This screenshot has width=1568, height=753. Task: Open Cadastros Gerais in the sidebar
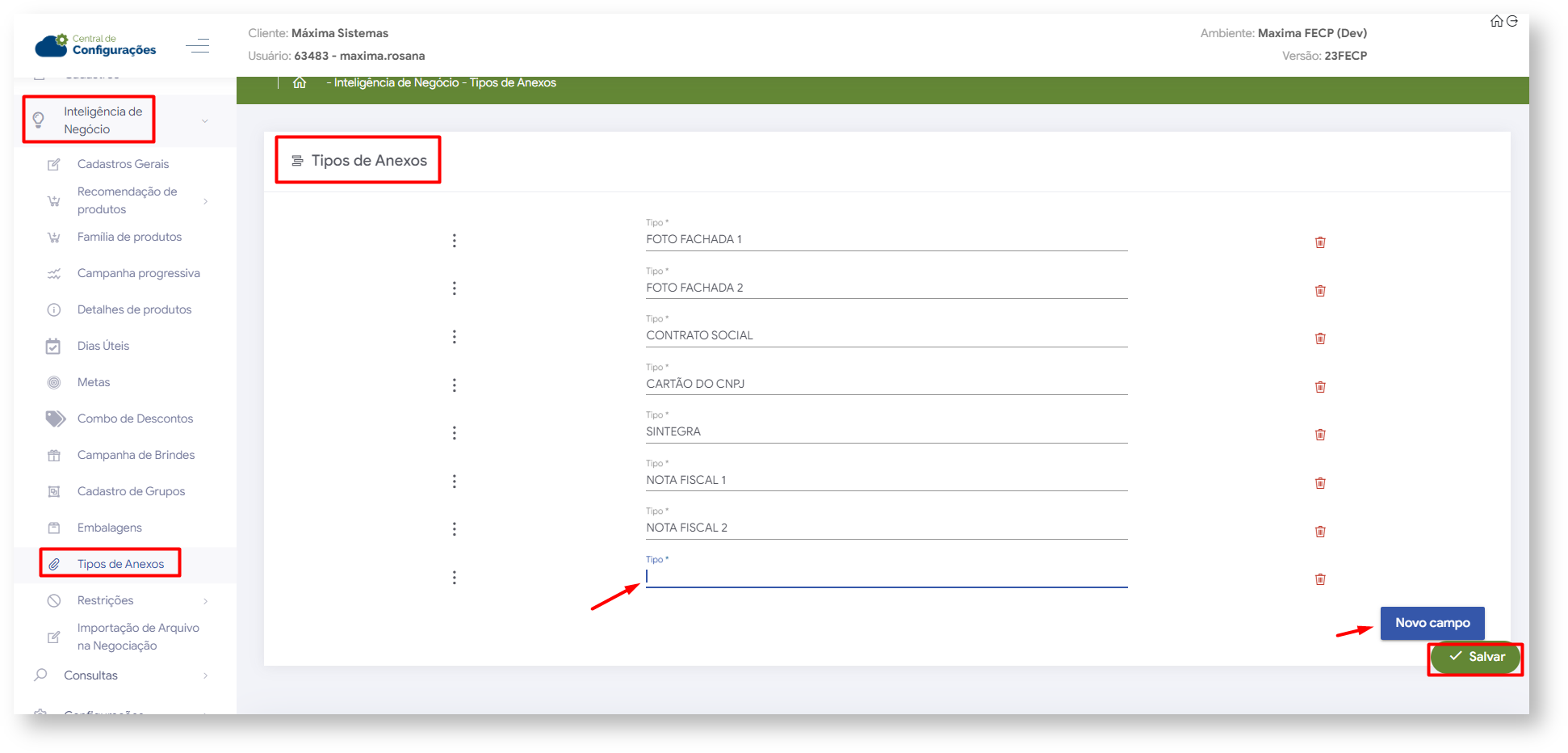123,164
